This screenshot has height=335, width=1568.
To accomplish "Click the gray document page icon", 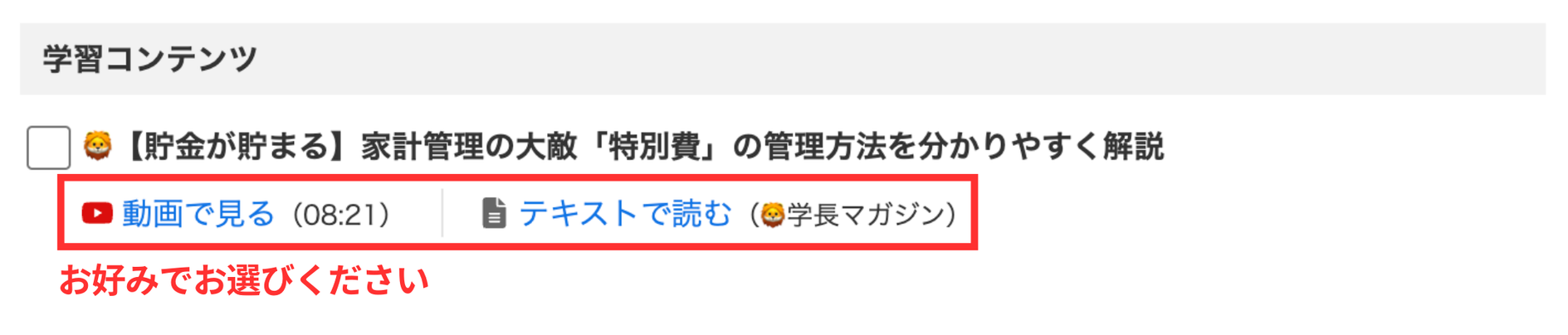I will click(x=494, y=213).
